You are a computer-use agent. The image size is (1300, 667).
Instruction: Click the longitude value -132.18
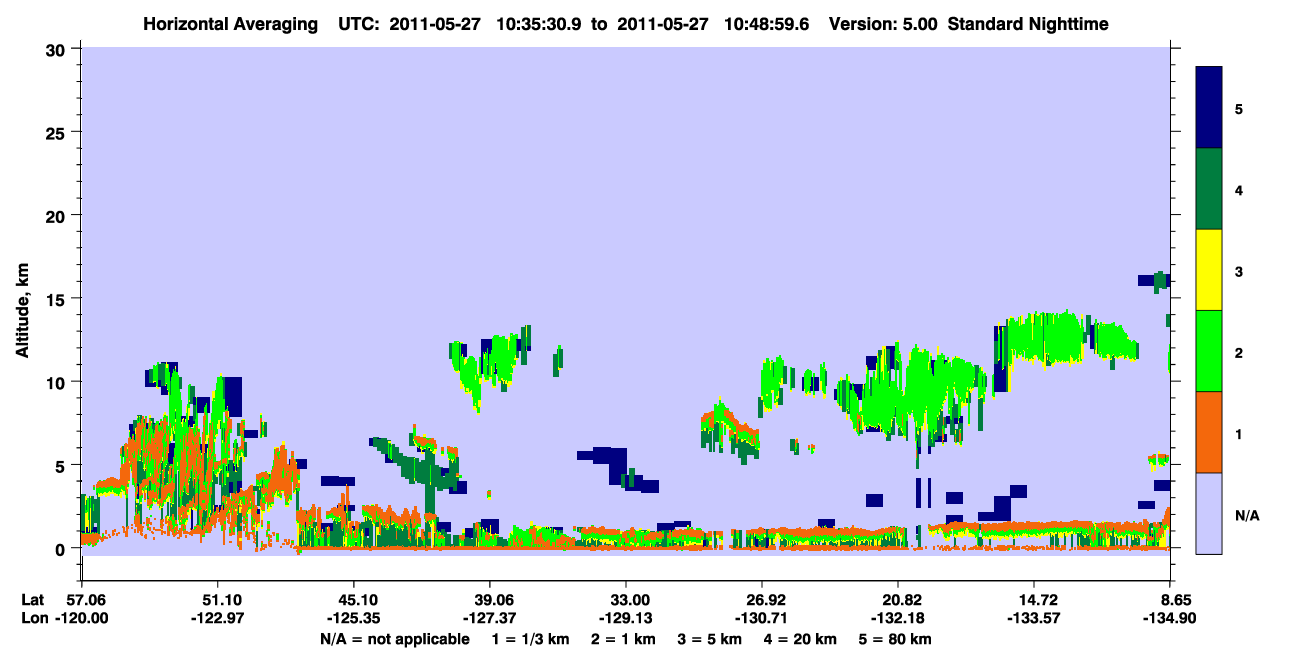(x=898, y=619)
